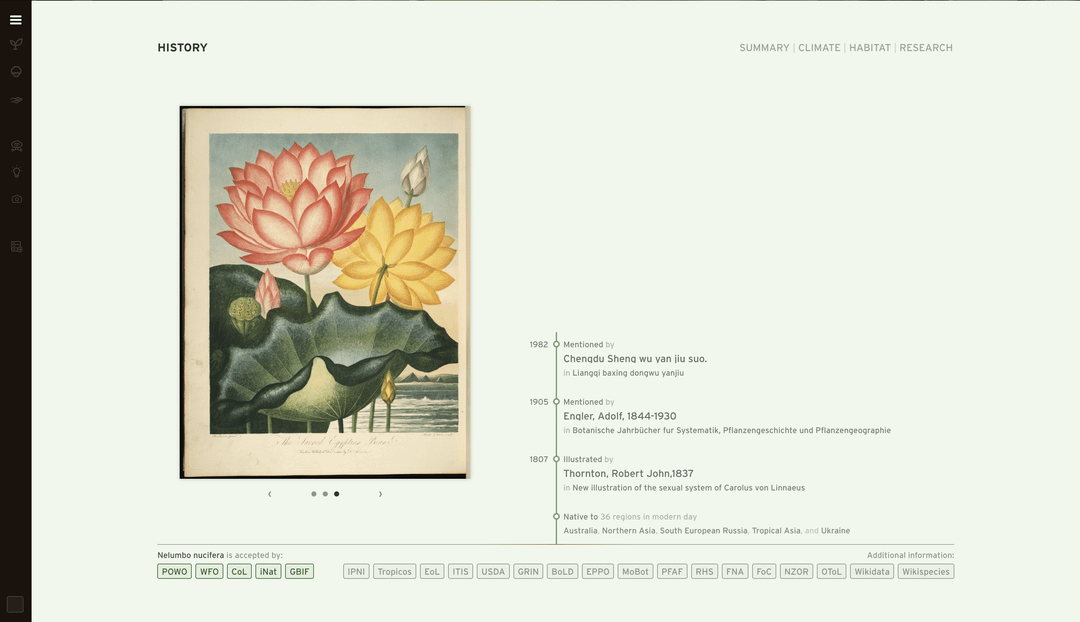Open the Tropicos additional info button
This screenshot has height=622, width=1080.
pyautogui.click(x=394, y=572)
